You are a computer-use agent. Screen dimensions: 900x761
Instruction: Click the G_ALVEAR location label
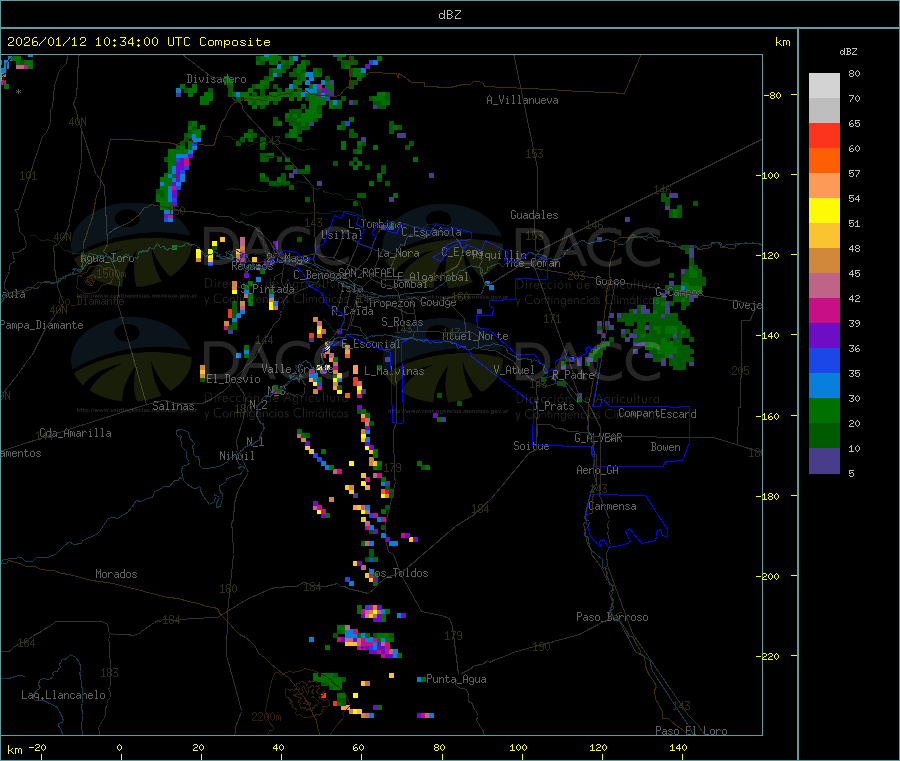coord(598,438)
